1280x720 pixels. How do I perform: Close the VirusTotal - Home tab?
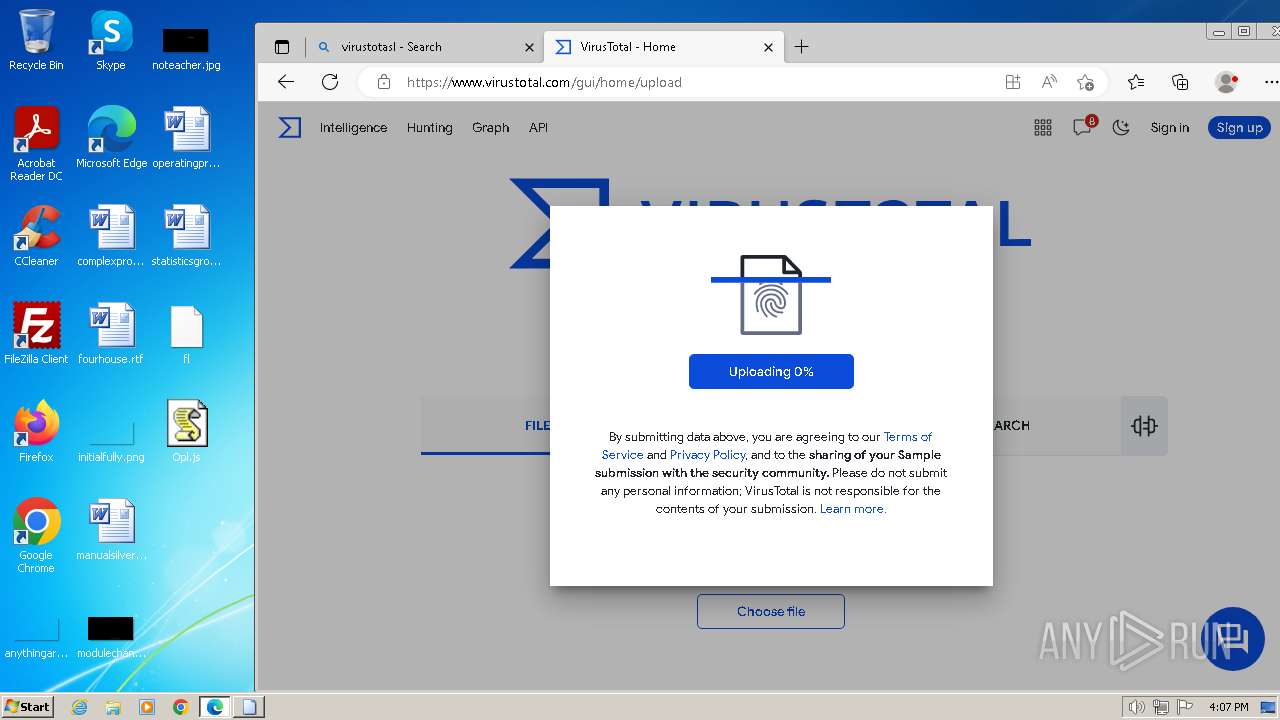[x=768, y=47]
